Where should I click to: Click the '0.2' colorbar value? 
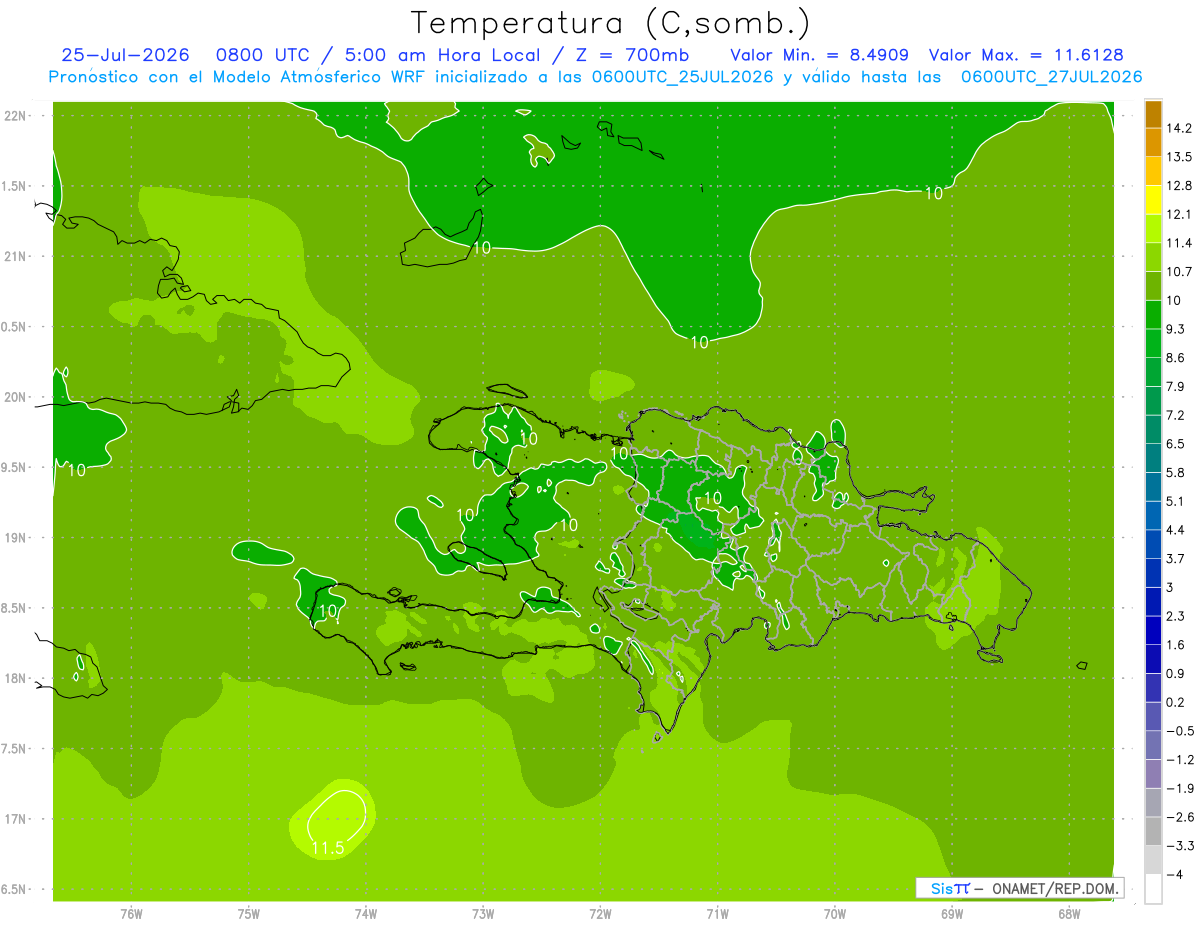pyautogui.click(x=1176, y=702)
